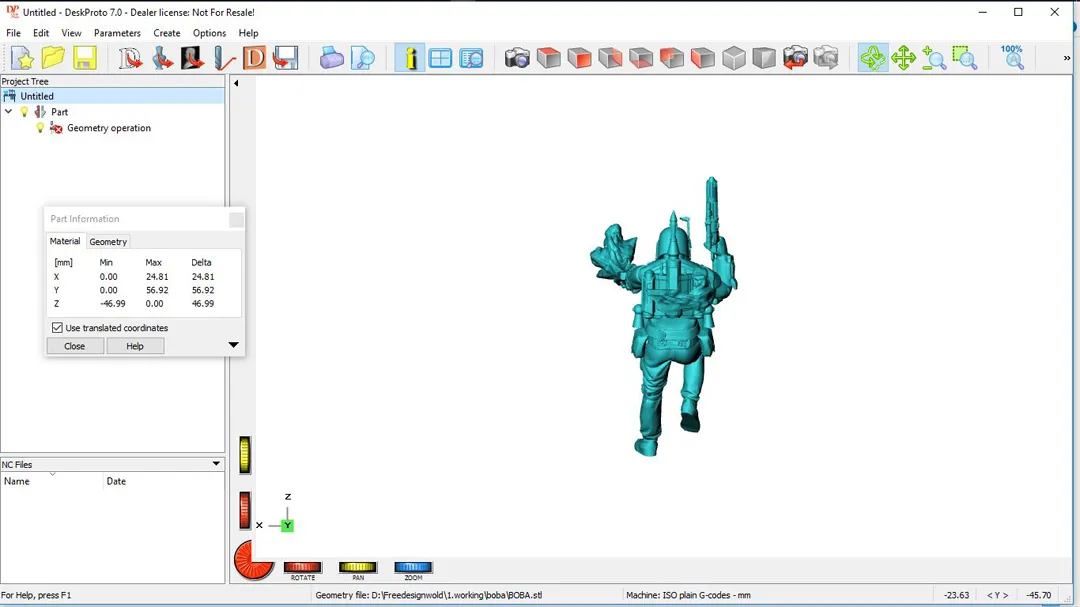The height and width of the screenshot is (607, 1080).
Task: Click Close in Part Information
Action: pyautogui.click(x=74, y=346)
